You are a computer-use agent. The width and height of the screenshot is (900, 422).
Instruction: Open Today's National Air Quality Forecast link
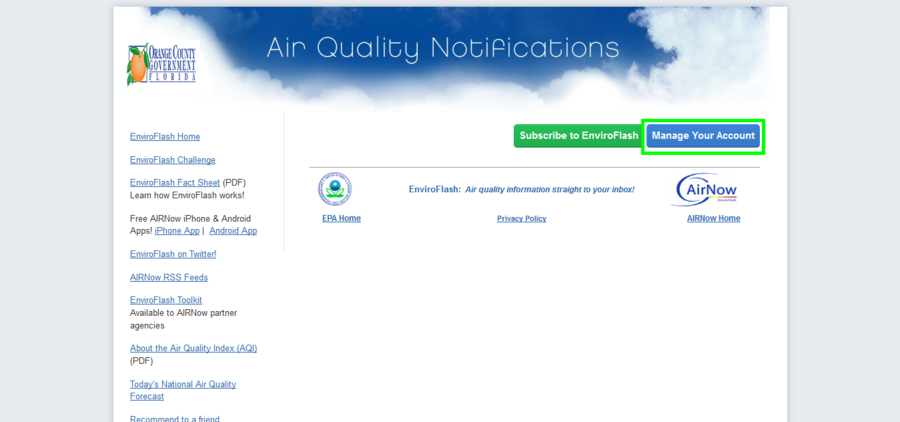pyautogui.click(x=183, y=390)
